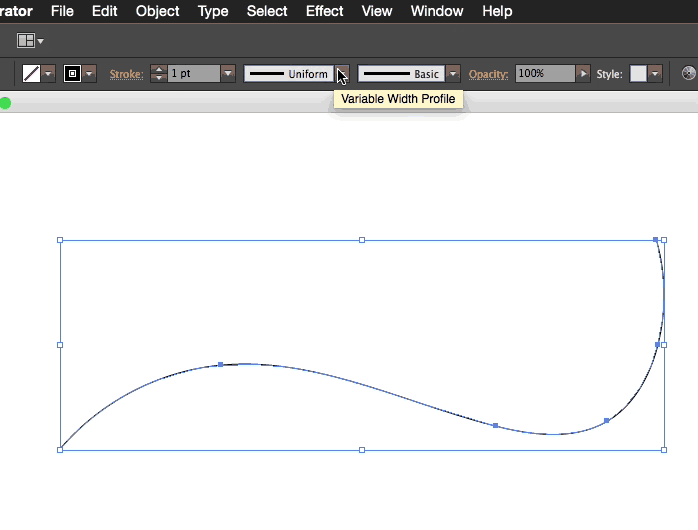Click the arrange documents icon
This screenshot has height=530, width=698.
[26, 41]
